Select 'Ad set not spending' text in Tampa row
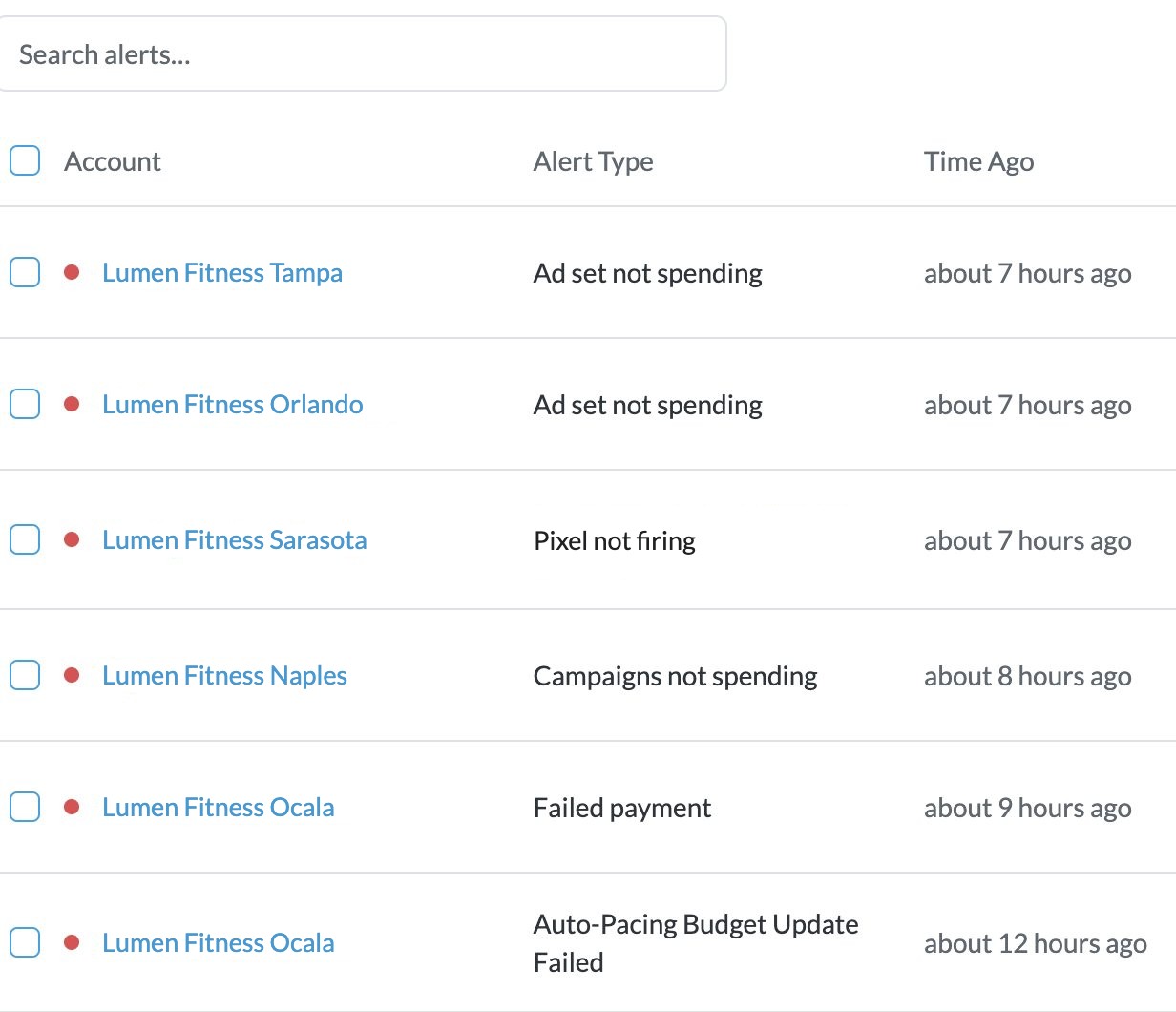Screen dimensions: 1176x1012 pos(648,274)
